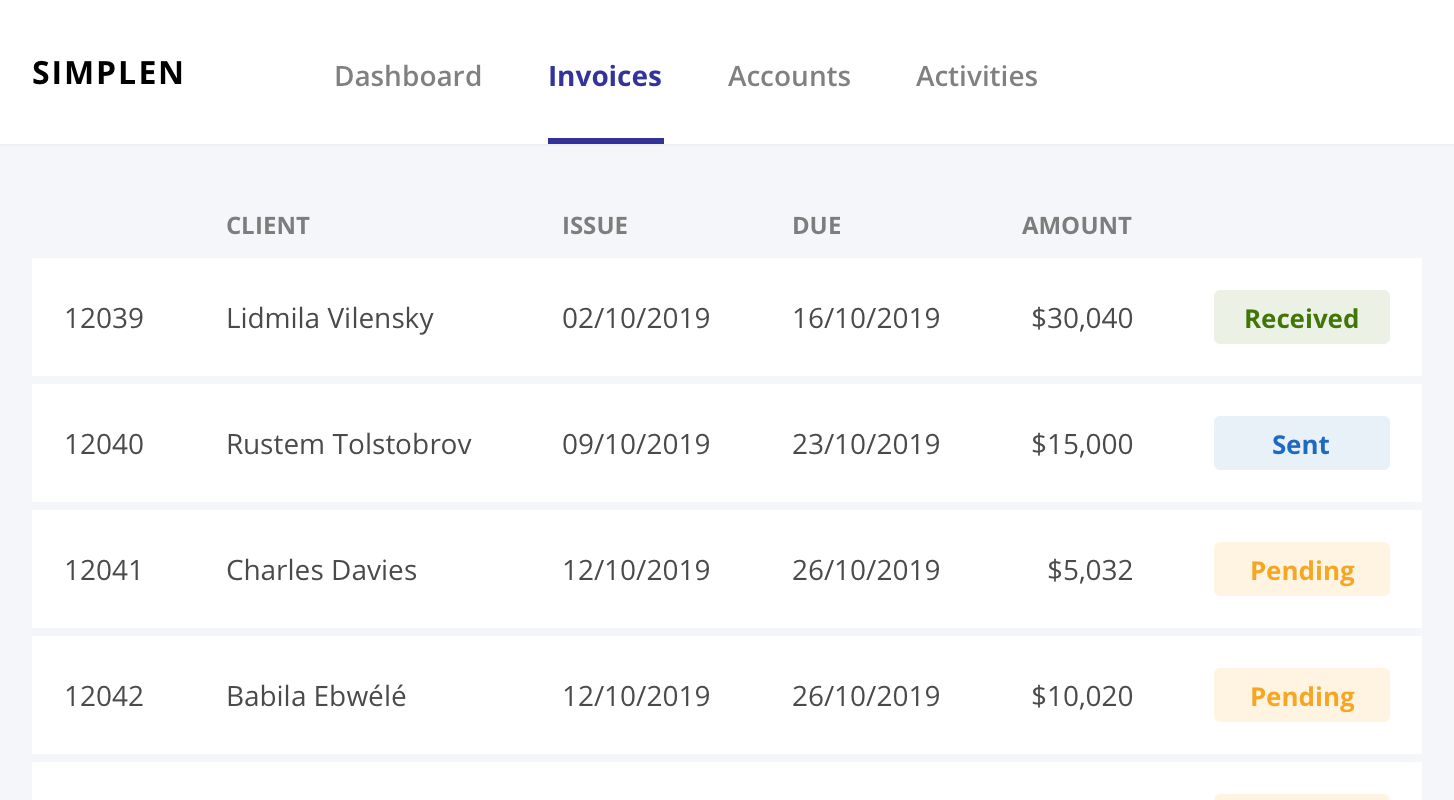The image size is (1454, 800).
Task: Sort by CLIENT column header
Action: point(268,226)
